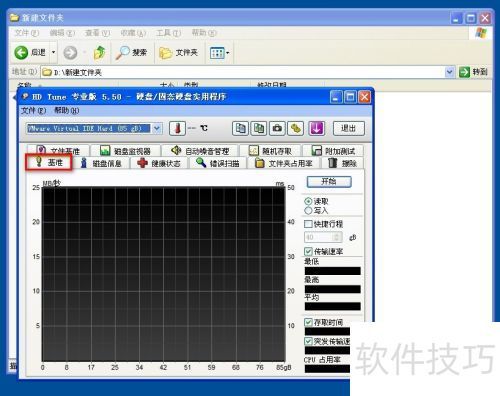Expand the Explorer views button dropdown

coord(228,53)
